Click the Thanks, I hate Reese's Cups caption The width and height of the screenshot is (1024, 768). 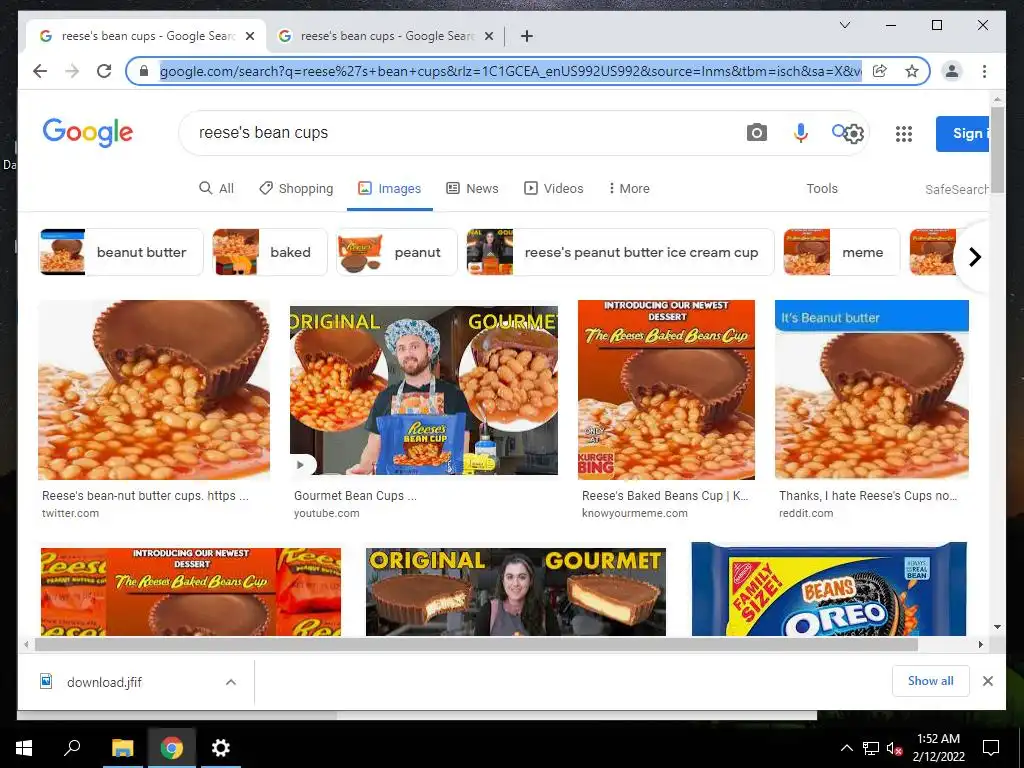868,496
